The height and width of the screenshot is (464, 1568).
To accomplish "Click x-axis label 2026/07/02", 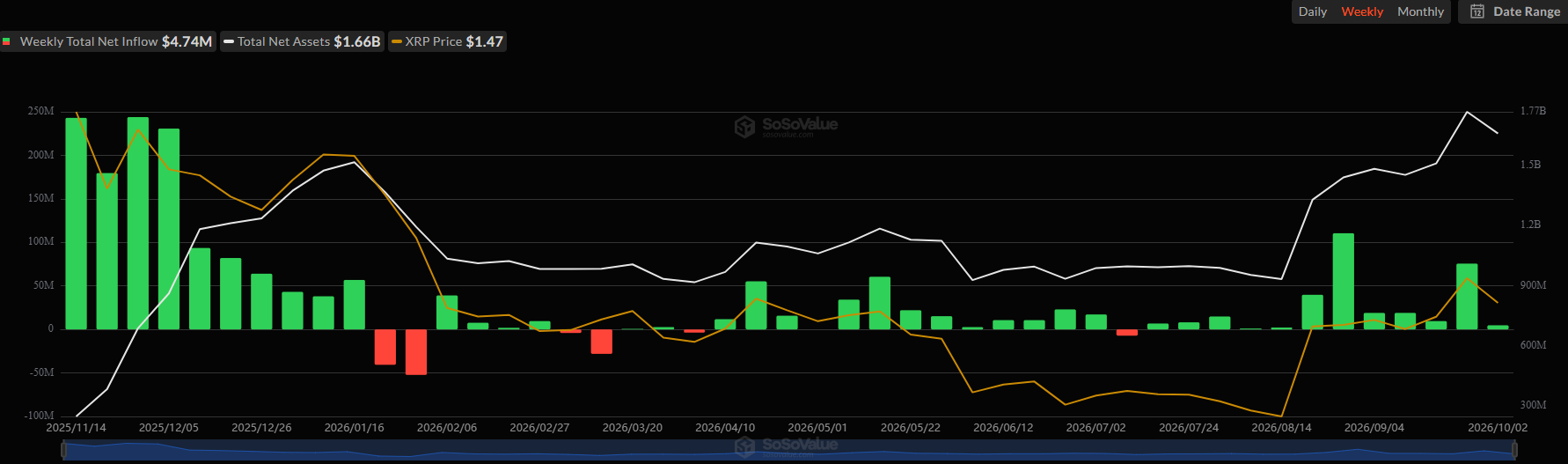I will pos(1096,428).
